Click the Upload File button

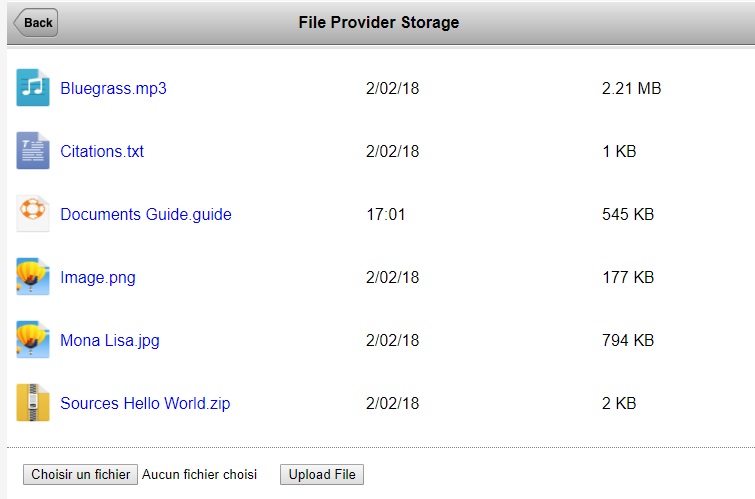322,474
